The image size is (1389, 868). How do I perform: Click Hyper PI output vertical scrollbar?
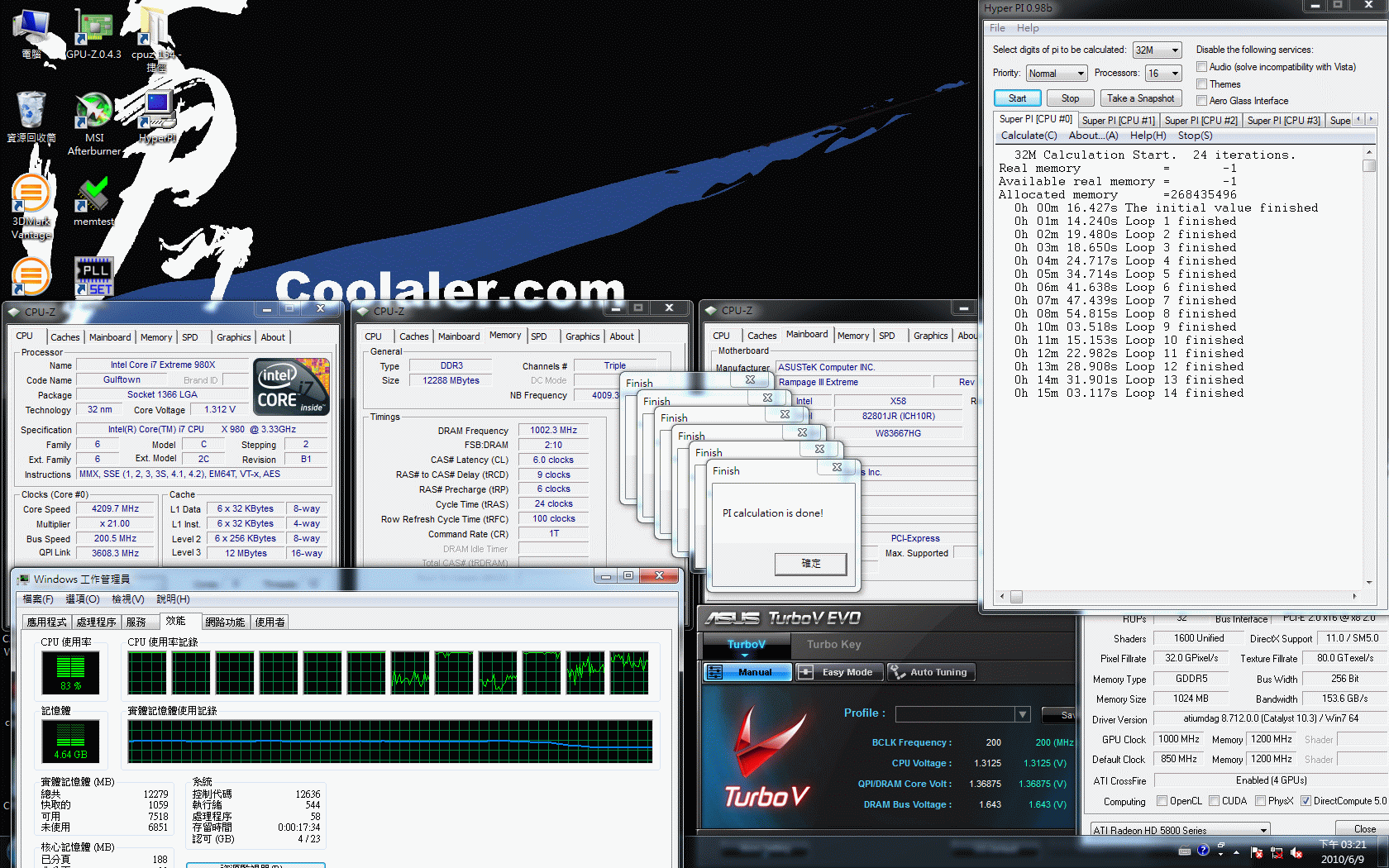[x=1369, y=367]
